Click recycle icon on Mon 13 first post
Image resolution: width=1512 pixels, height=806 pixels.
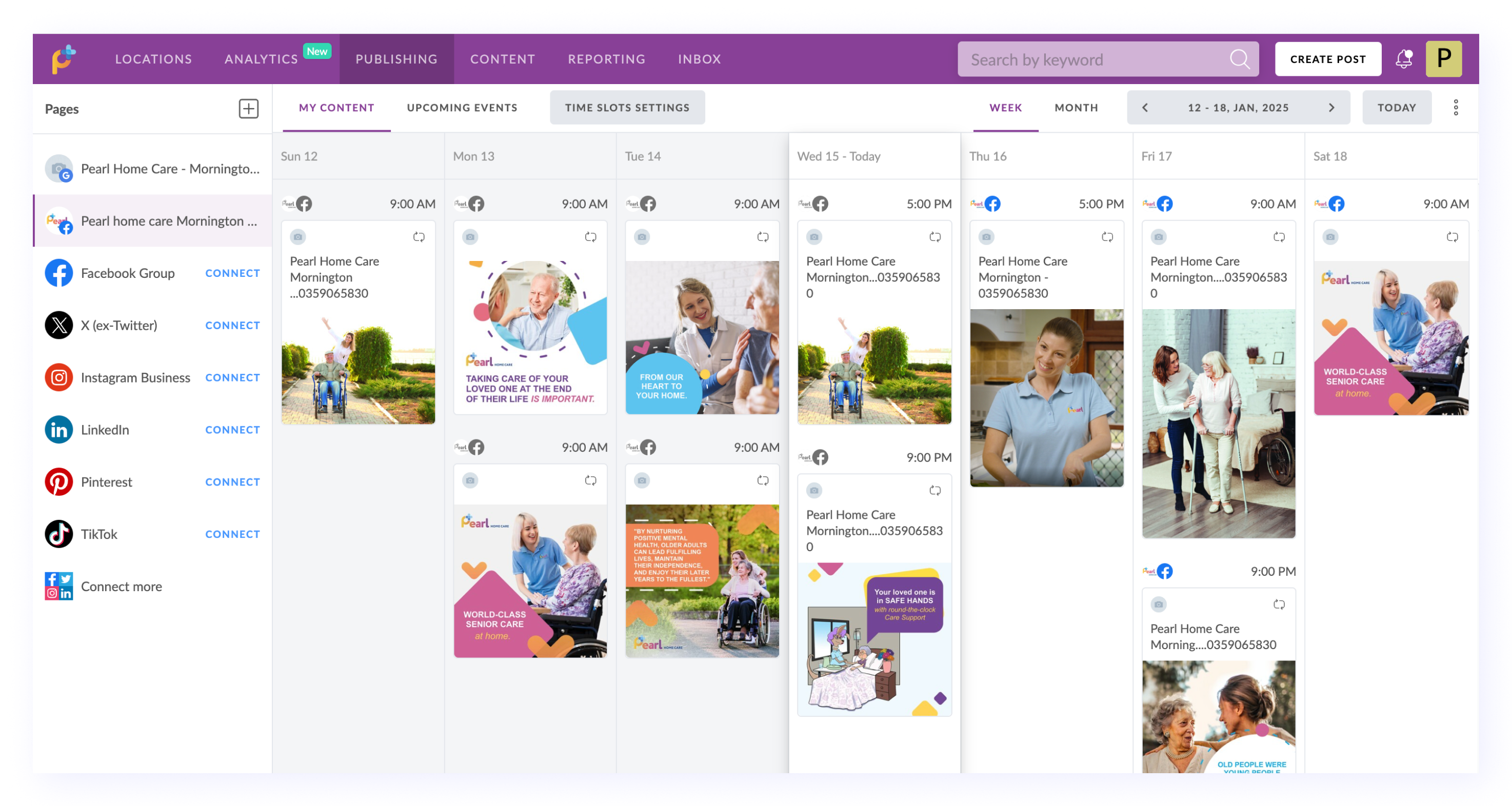coord(590,237)
